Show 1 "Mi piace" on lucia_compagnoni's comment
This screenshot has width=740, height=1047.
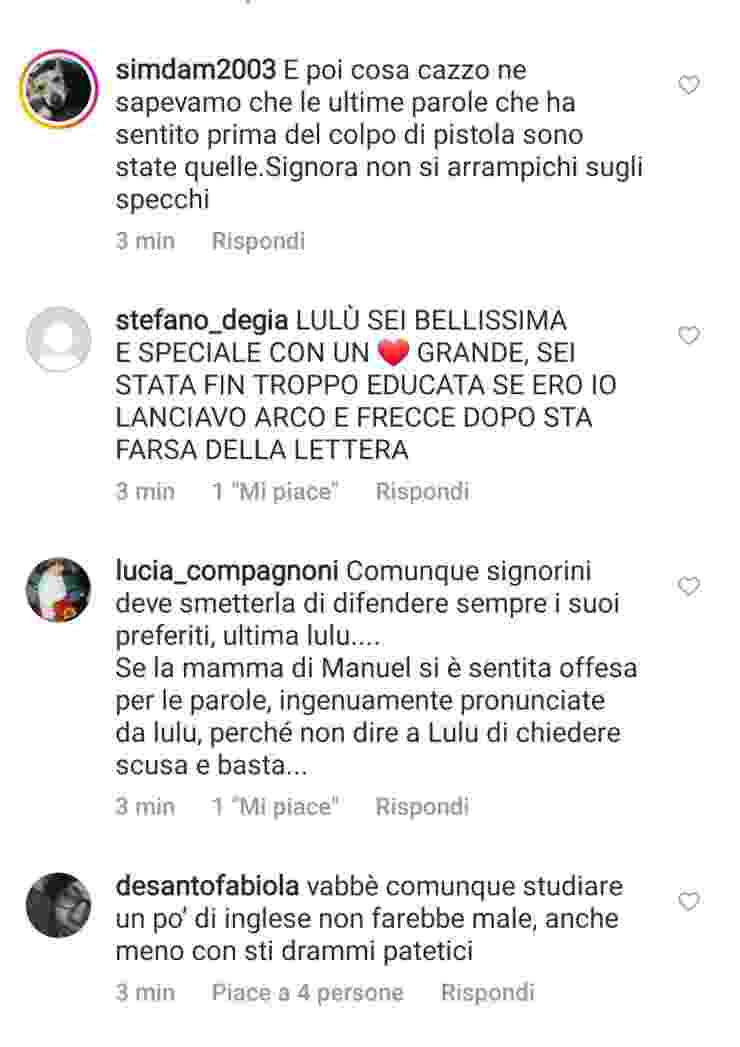[275, 807]
